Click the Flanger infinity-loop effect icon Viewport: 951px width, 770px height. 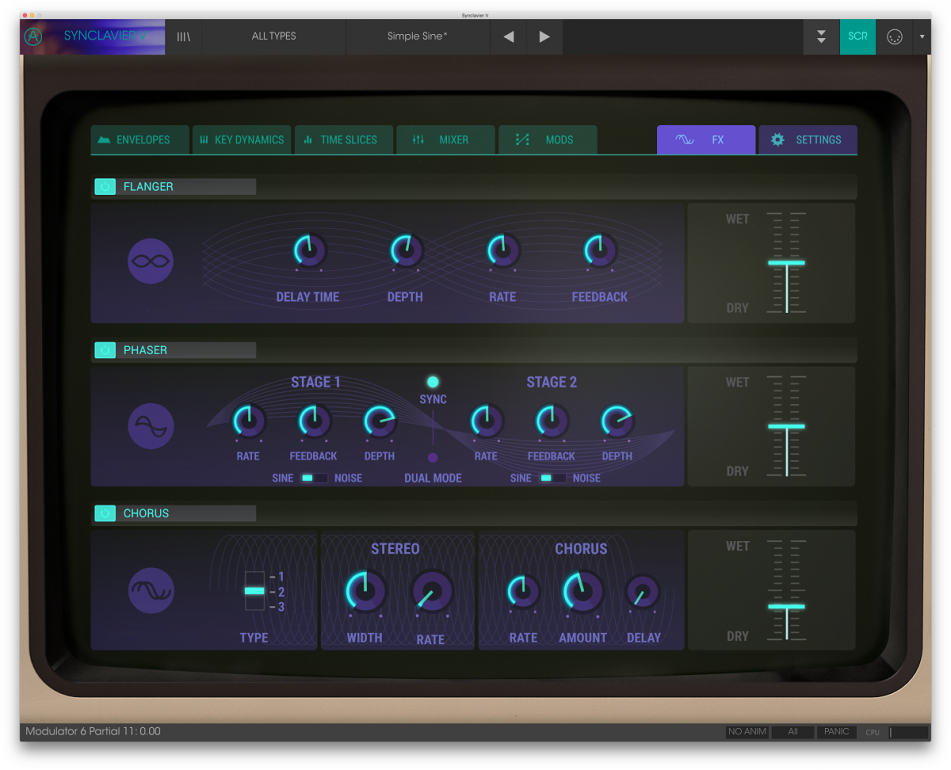[148, 260]
